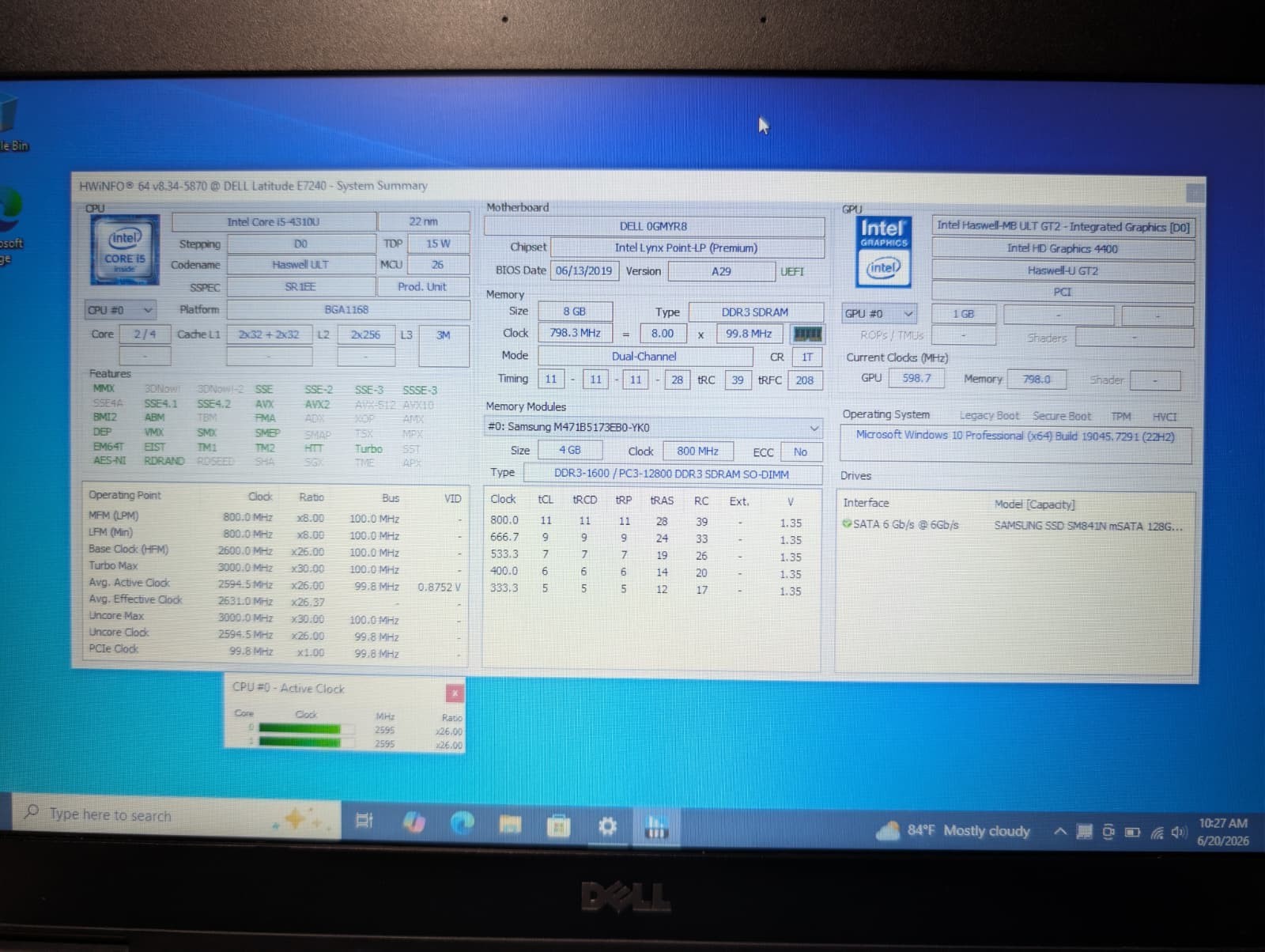Click the Intel Graphics GPU logo

(883, 251)
